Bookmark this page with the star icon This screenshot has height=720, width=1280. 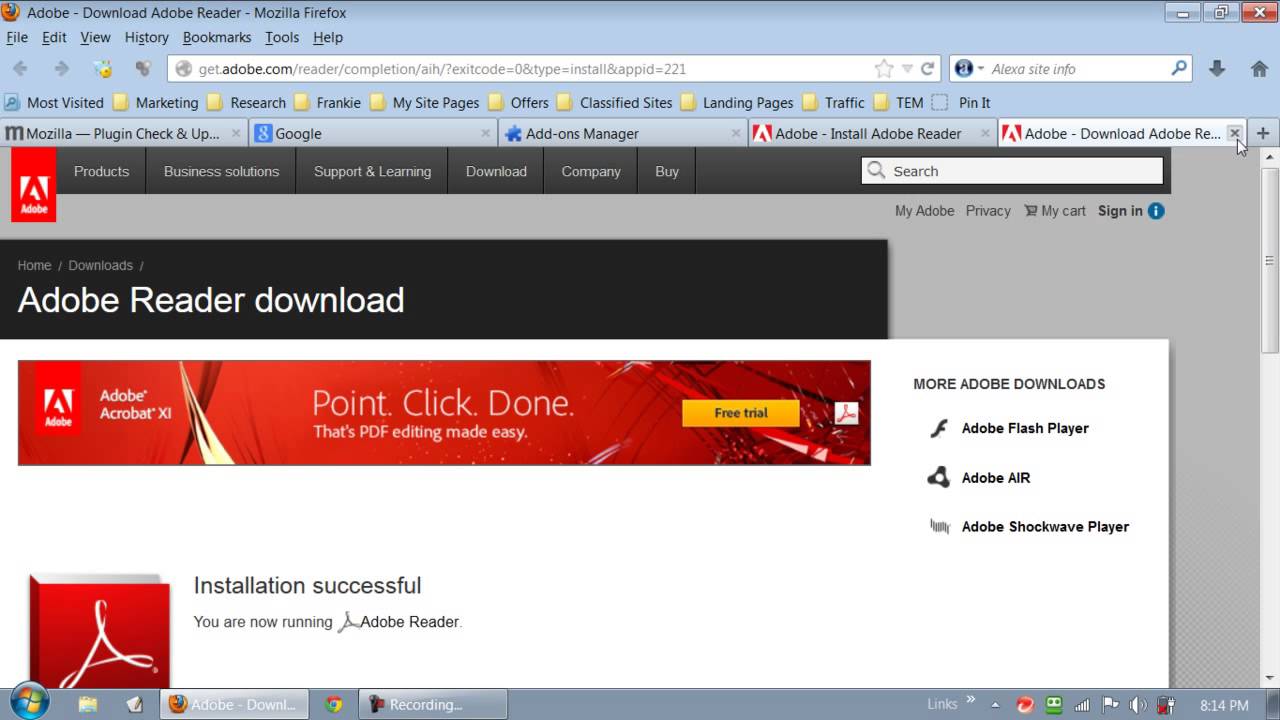[884, 69]
